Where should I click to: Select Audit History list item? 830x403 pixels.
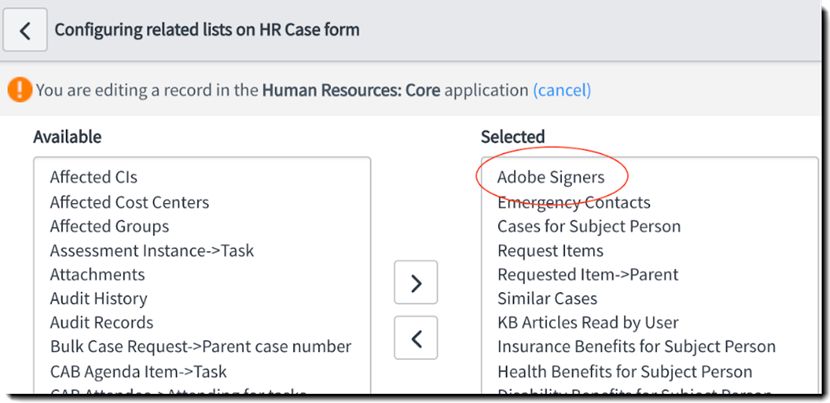tap(98, 299)
